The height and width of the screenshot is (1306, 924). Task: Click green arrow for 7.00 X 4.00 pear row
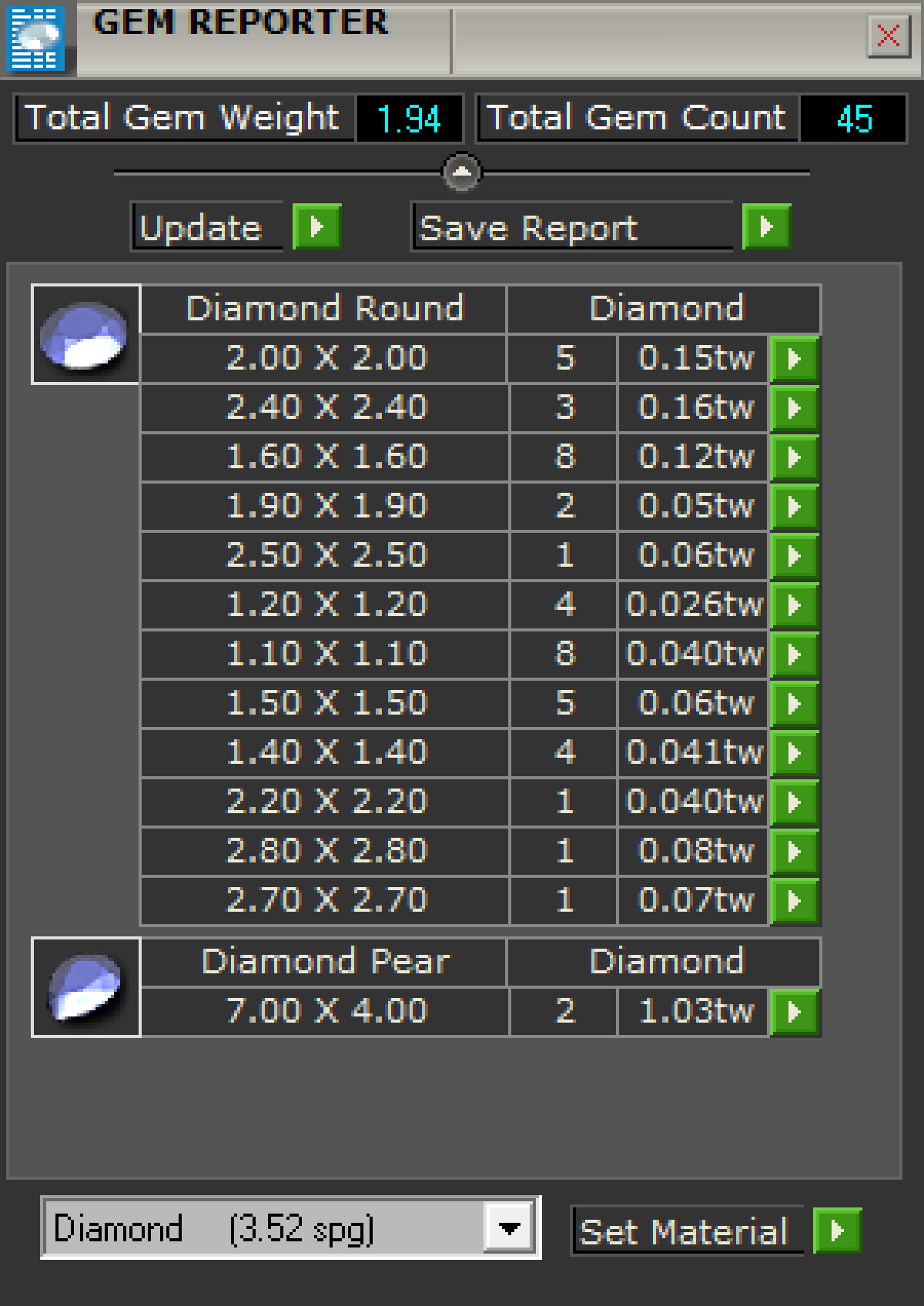point(794,1012)
